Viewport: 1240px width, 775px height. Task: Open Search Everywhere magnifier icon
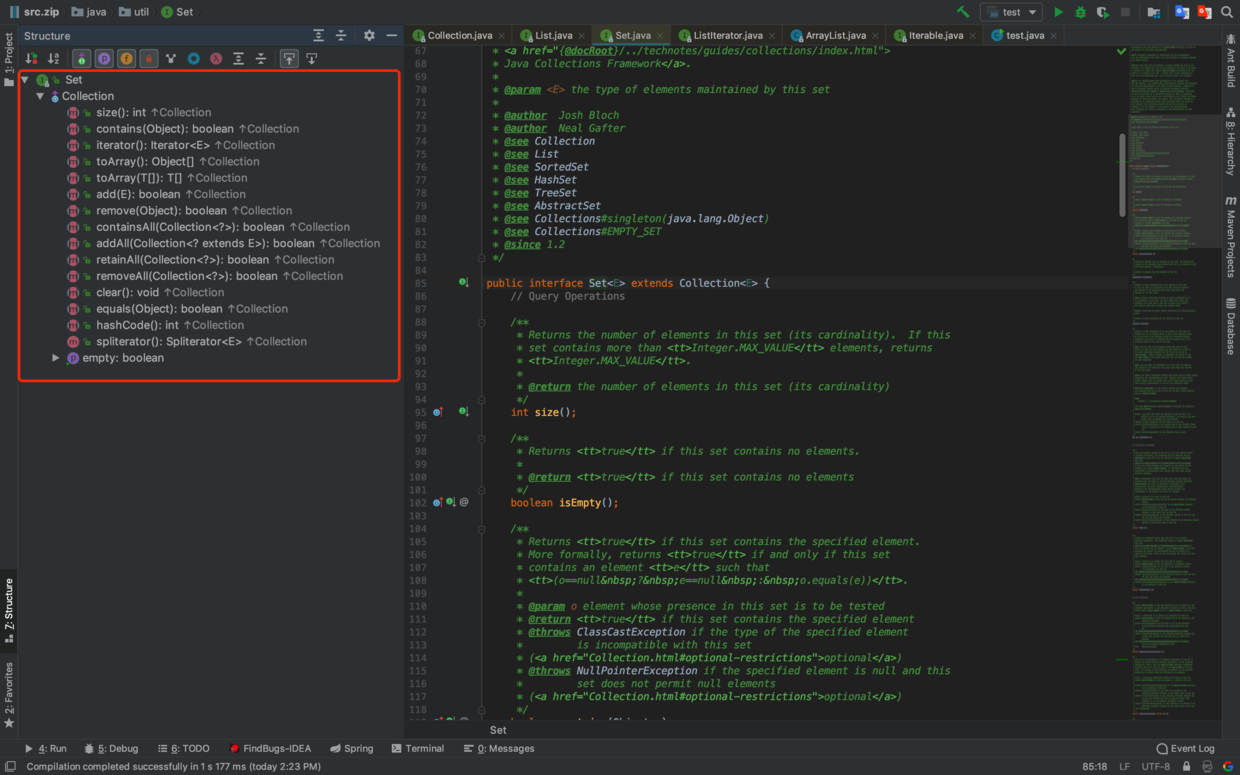click(x=1227, y=12)
